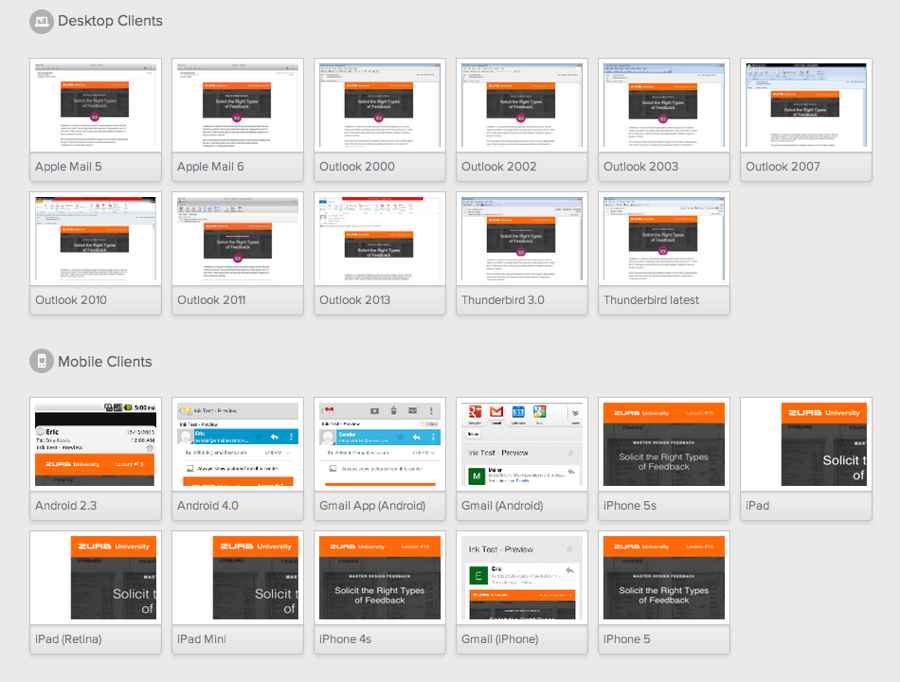Open the Android 4.0 preview thumbnail
Image resolution: width=900 pixels, height=682 pixels.
pyautogui.click(x=238, y=444)
